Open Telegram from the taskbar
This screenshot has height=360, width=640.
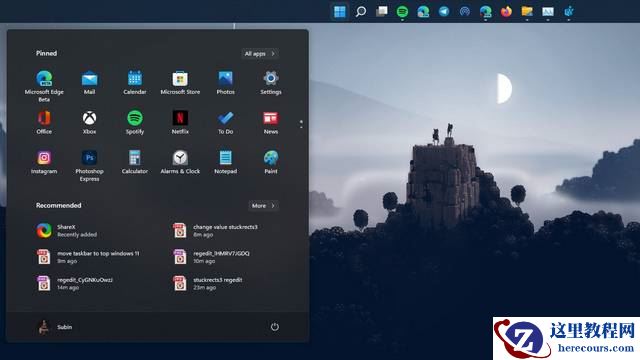point(444,11)
